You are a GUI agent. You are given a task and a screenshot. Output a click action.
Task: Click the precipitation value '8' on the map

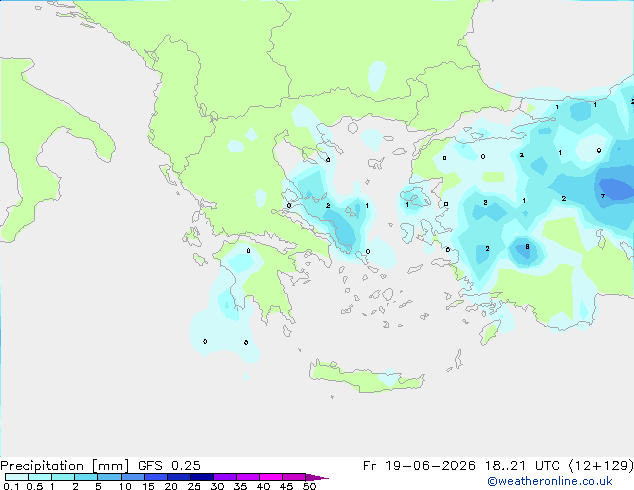pyautogui.click(x=527, y=247)
